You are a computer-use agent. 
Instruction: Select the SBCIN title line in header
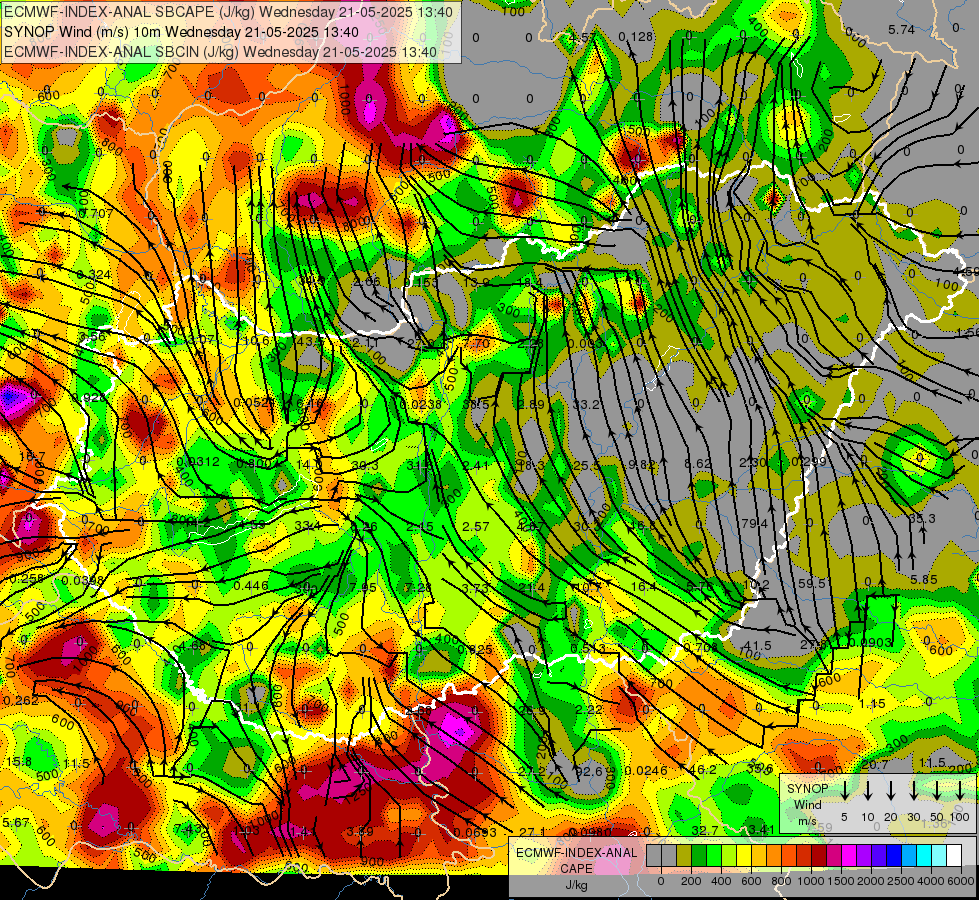(x=220, y=52)
